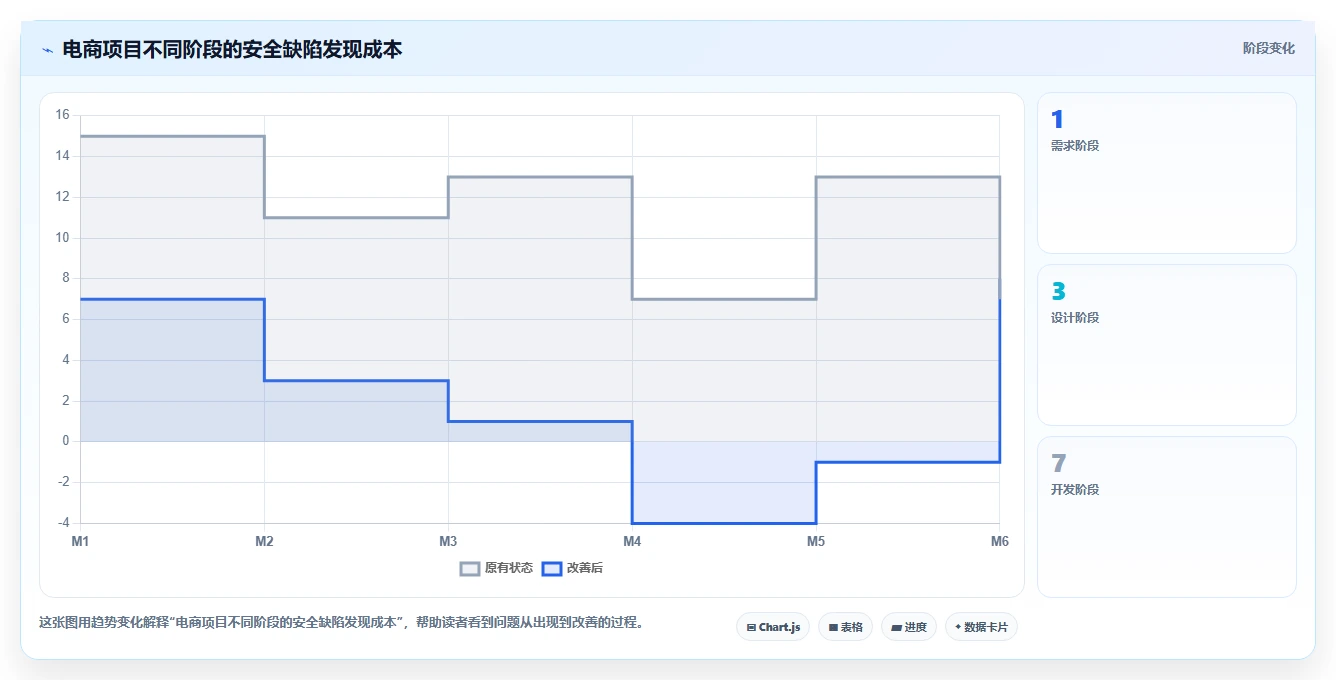Click the description text below the chart
The width and height of the screenshot is (1336, 680).
coord(341,622)
